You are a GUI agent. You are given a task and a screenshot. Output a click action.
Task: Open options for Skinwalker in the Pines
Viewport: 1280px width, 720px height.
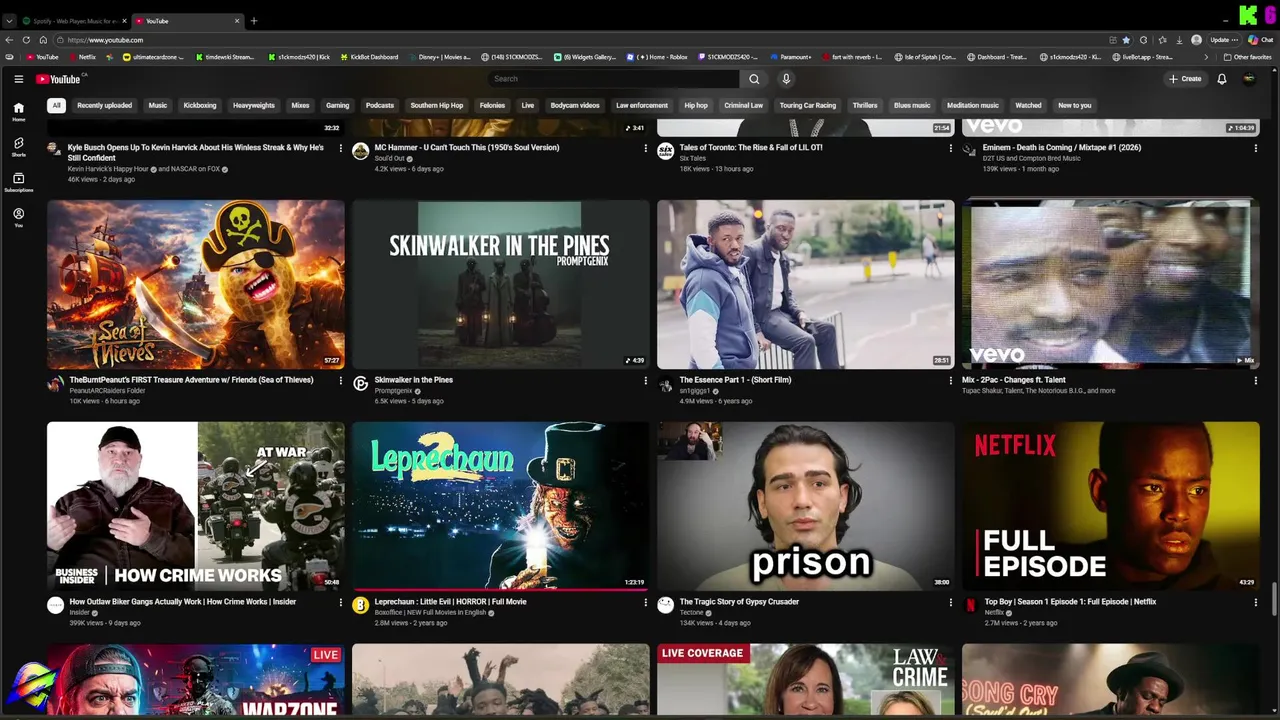pyautogui.click(x=645, y=380)
